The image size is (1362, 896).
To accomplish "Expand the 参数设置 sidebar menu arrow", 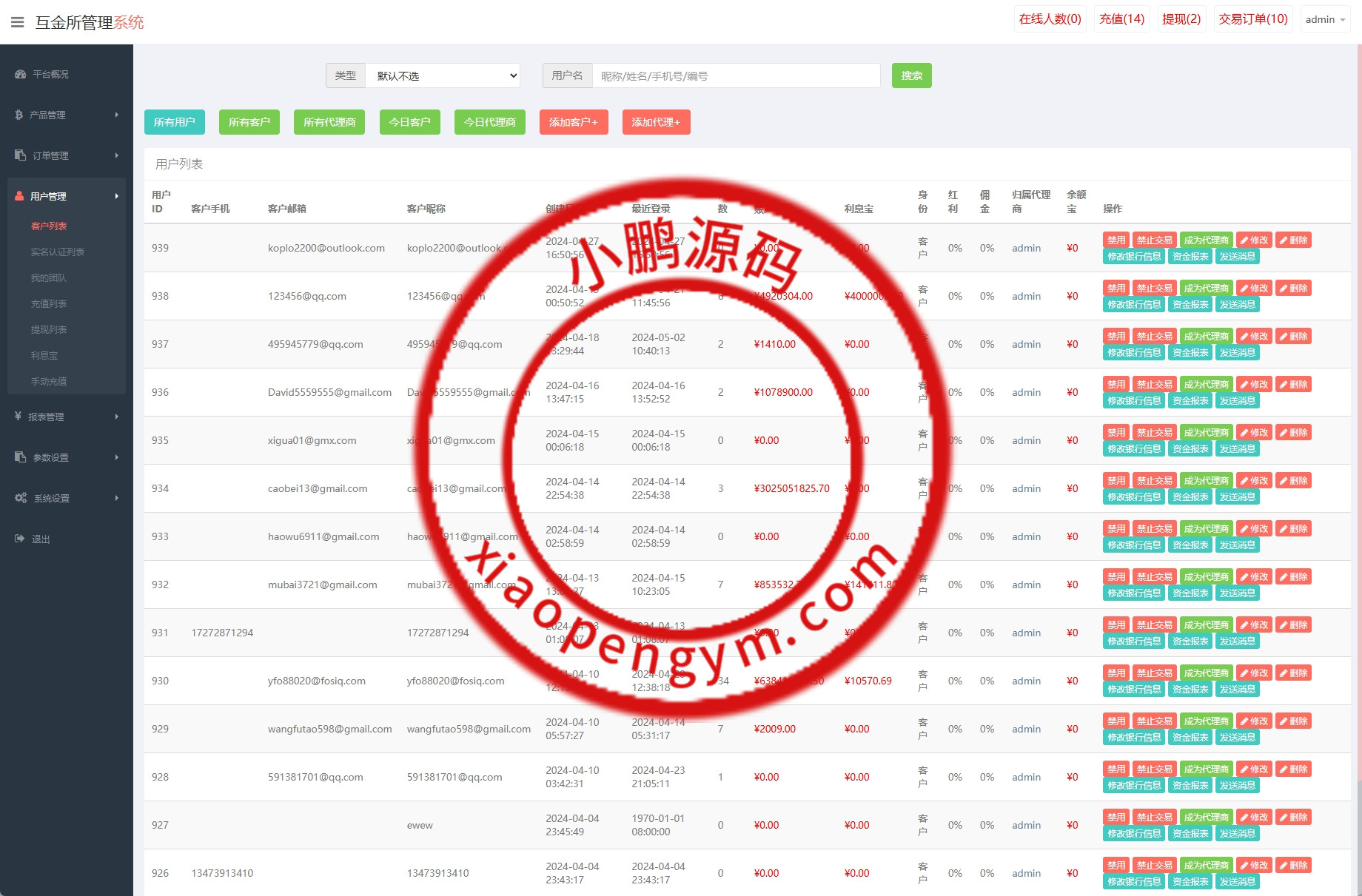I will coord(116,457).
